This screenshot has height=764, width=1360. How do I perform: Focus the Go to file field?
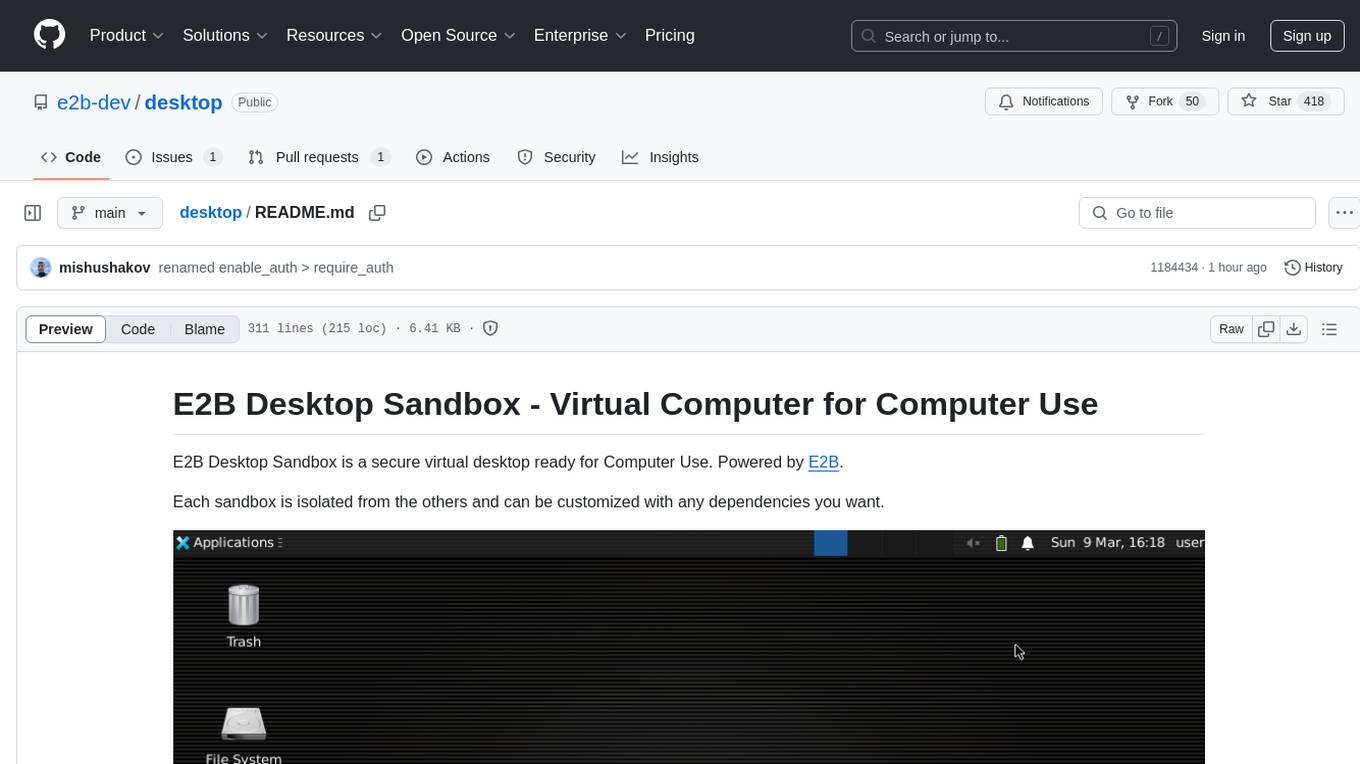(x=1197, y=213)
